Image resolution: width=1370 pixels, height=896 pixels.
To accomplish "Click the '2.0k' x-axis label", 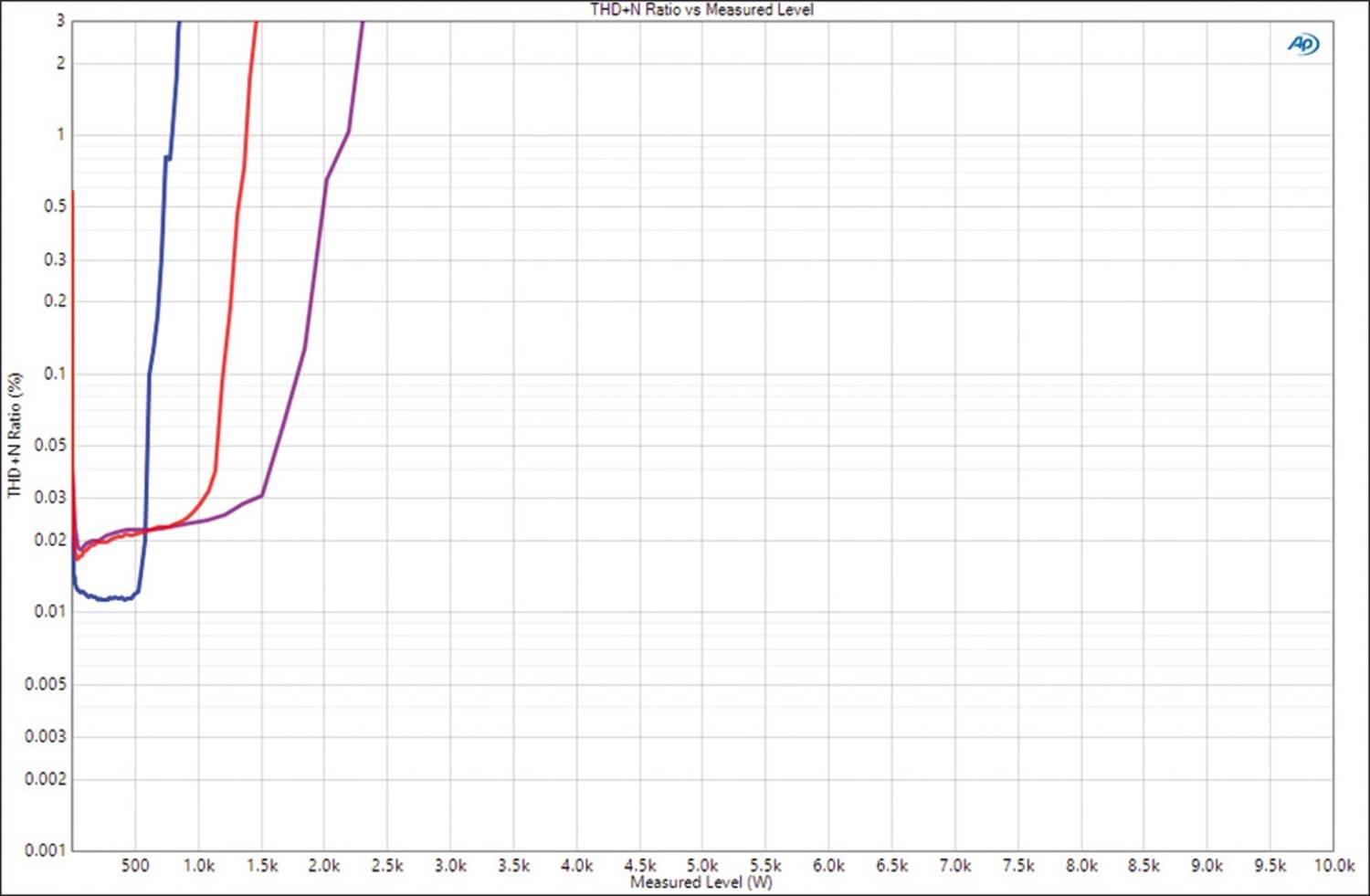I will point(324,865).
